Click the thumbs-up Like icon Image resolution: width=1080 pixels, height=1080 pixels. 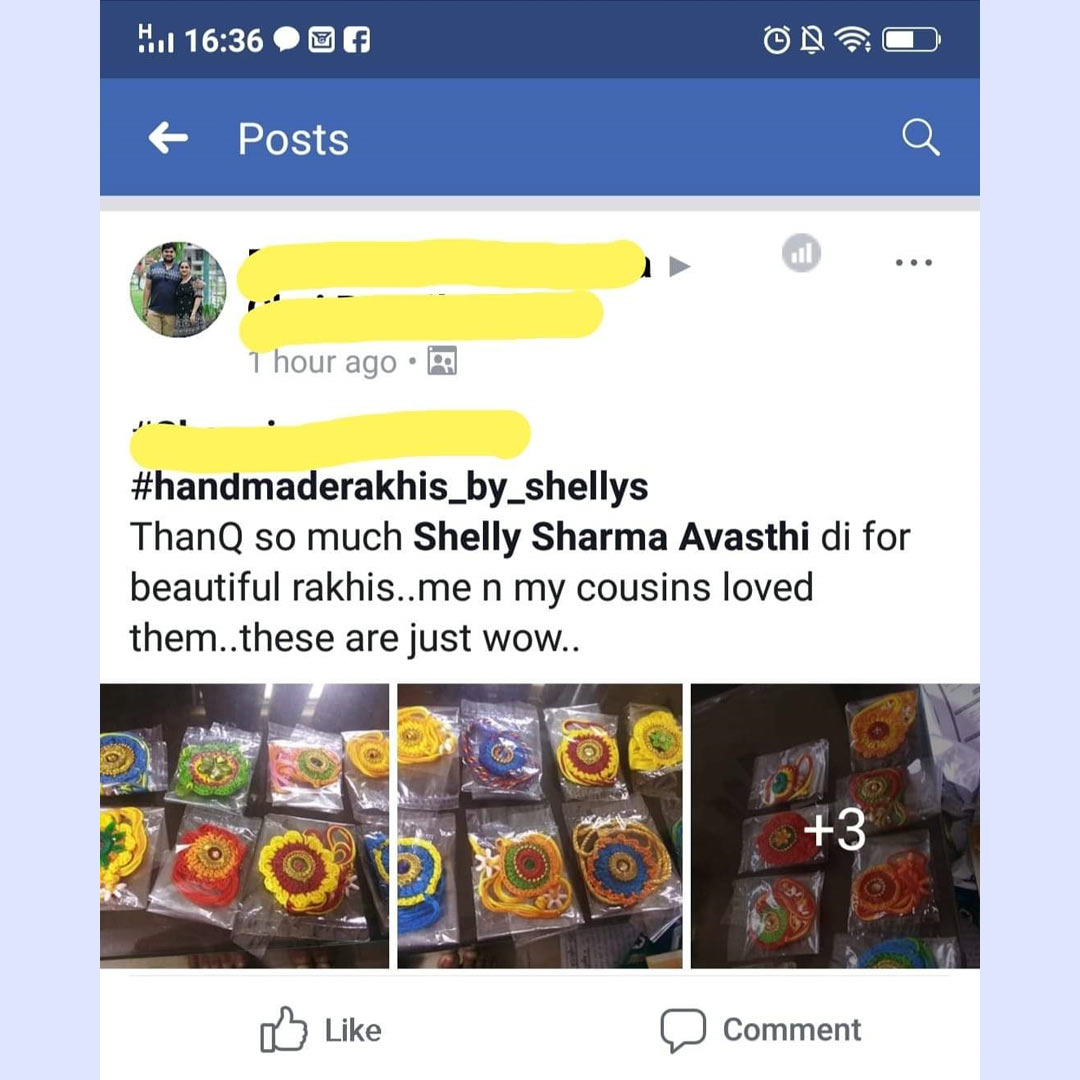(x=283, y=1030)
